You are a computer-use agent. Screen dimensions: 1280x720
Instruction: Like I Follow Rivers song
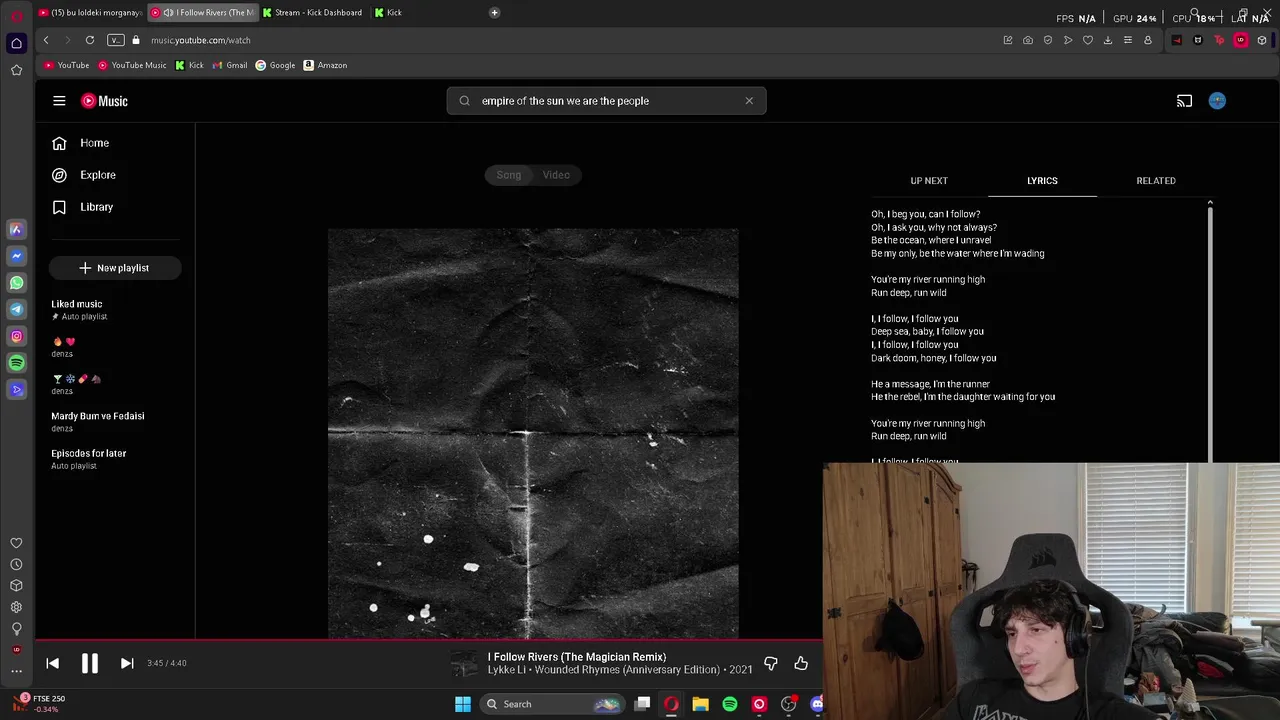click(x=801, y=663)
